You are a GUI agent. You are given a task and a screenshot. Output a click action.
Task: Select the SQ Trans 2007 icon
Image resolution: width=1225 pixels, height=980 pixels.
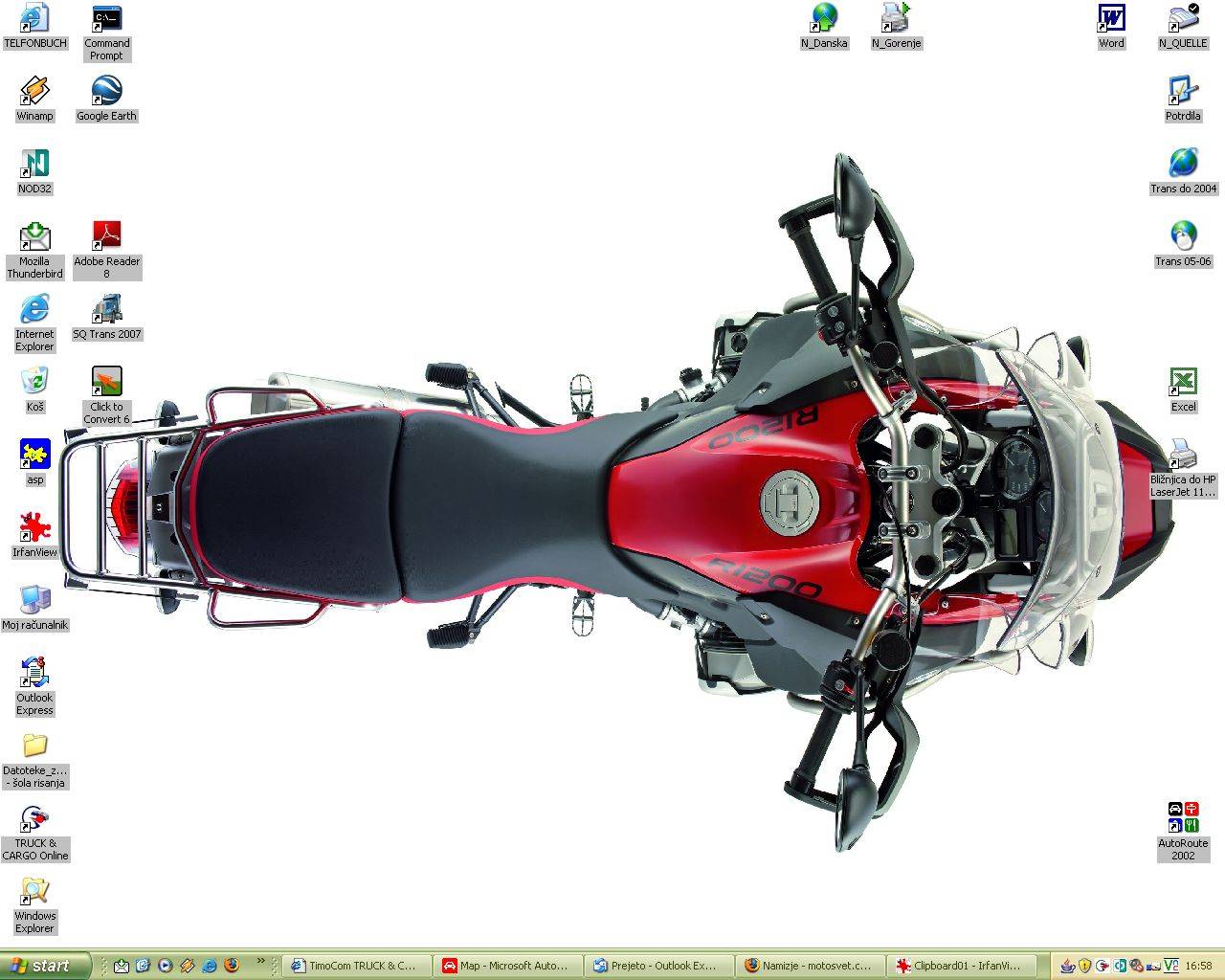(x=106, y=318)
